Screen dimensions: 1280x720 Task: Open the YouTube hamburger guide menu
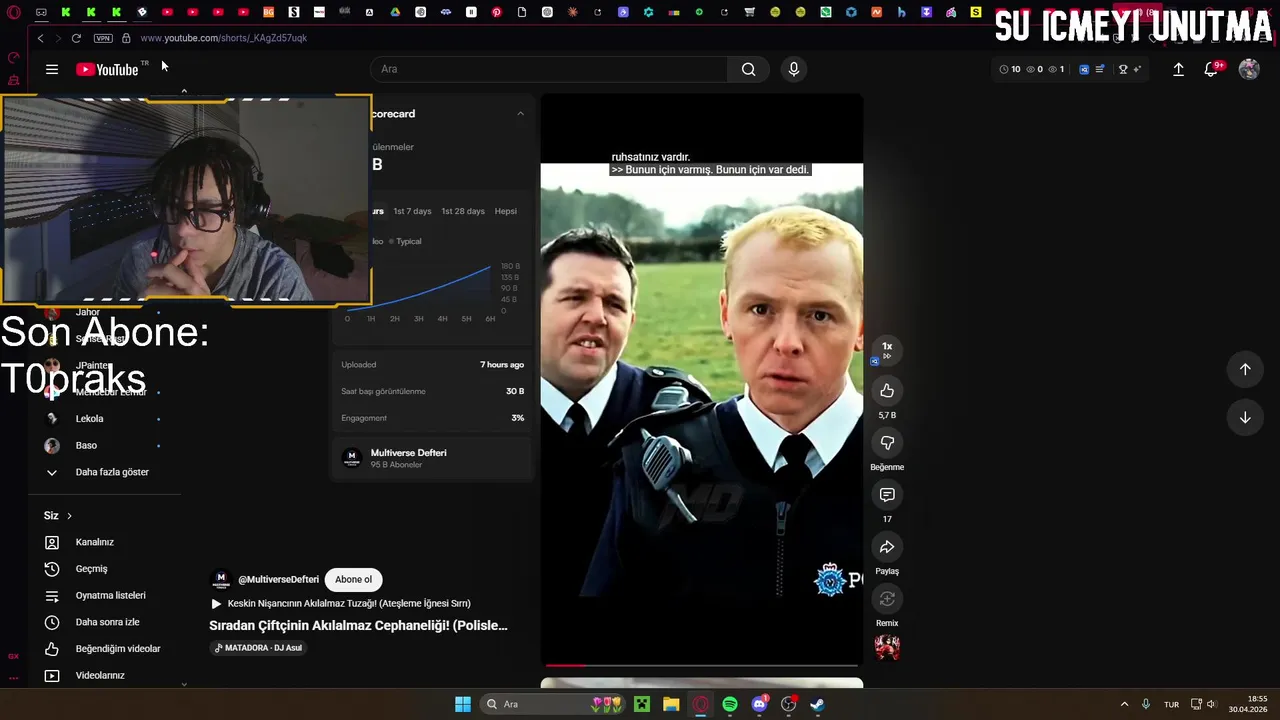pyautogui.click(x=52, y=69)
